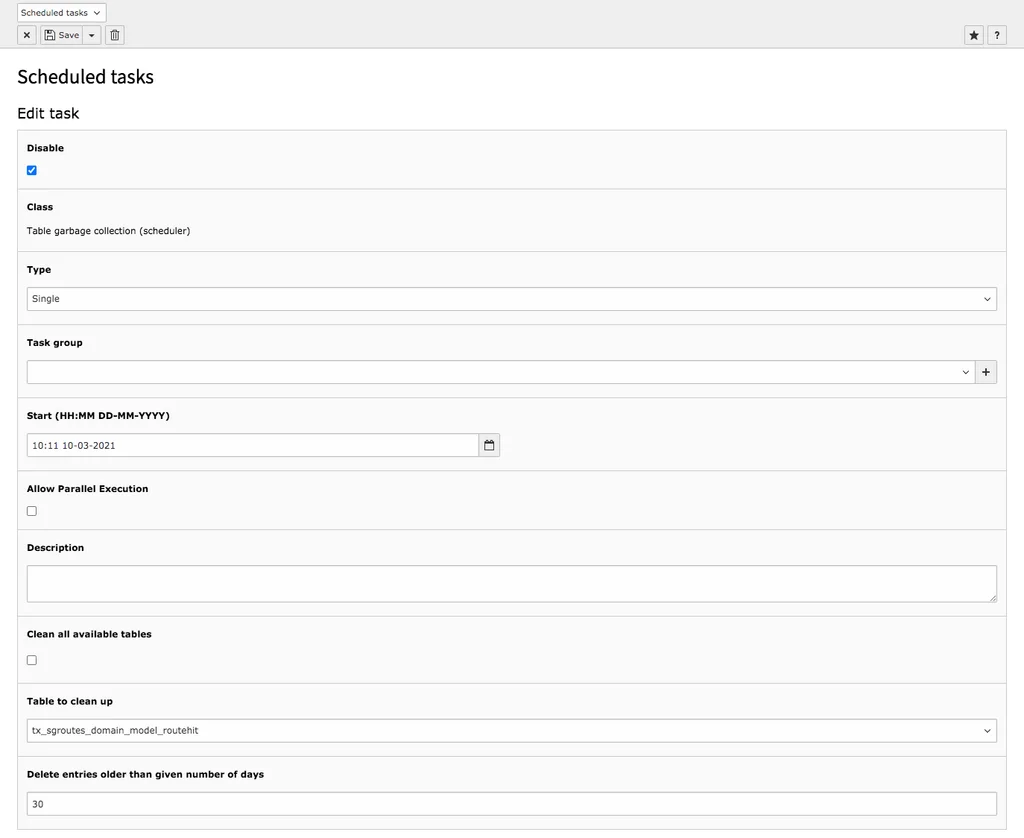Viewport: 1024px width, 838px height.
Task: Enable Allow Parallel Execution
Action: tap(31, 511)
